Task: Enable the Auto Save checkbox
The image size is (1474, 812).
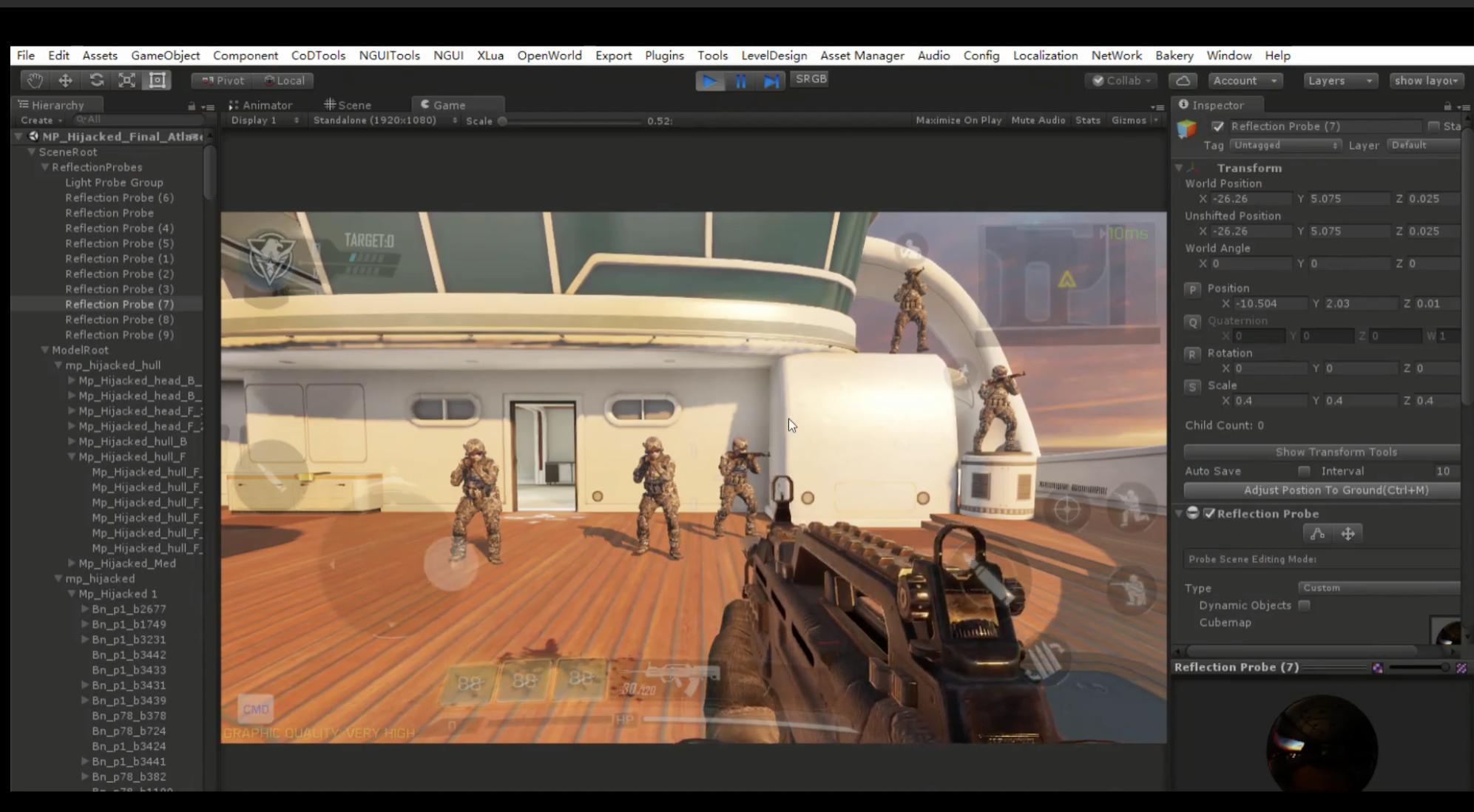Action: pyautogui.click(x=1304, y=471)
